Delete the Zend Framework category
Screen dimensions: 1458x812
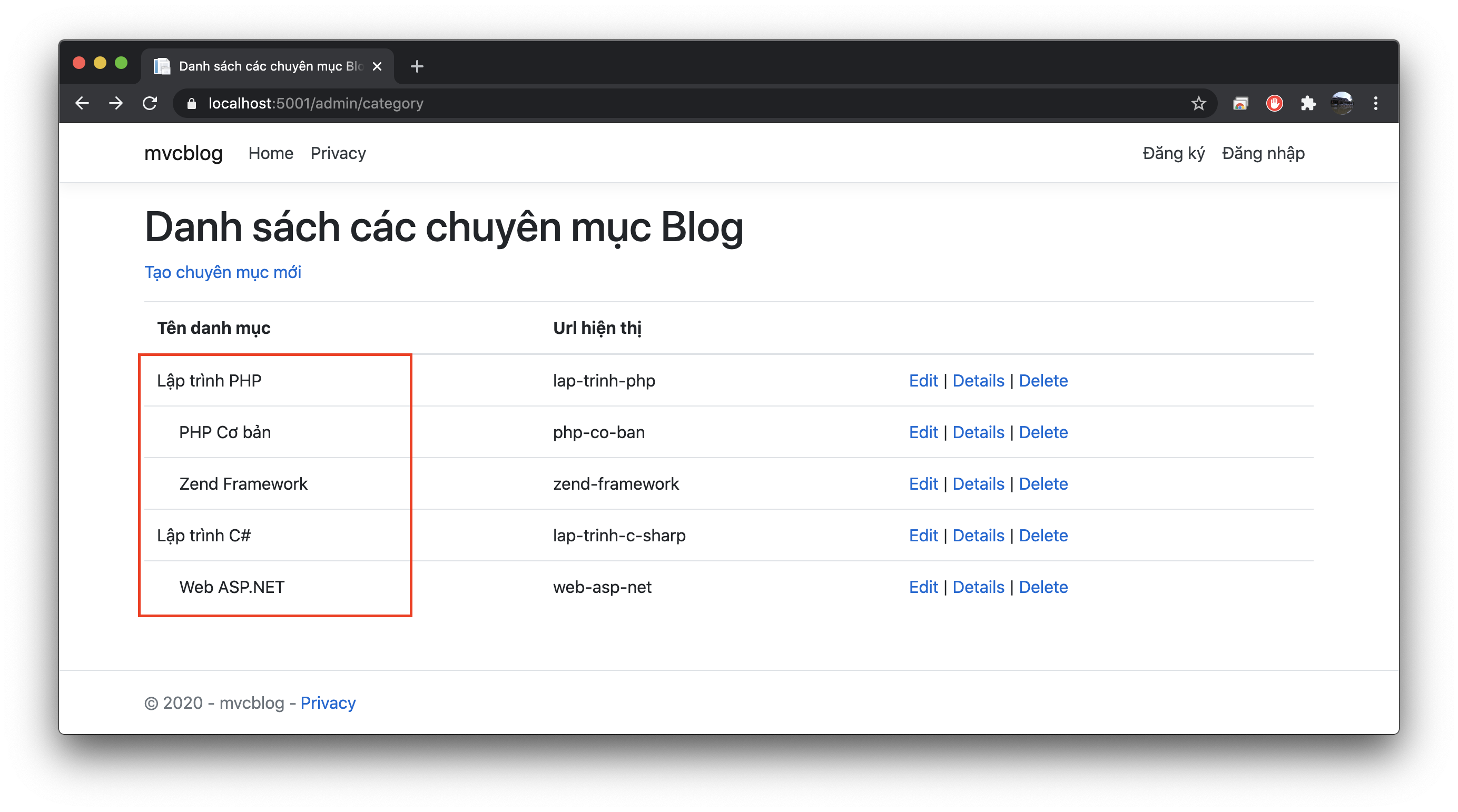1042,484
